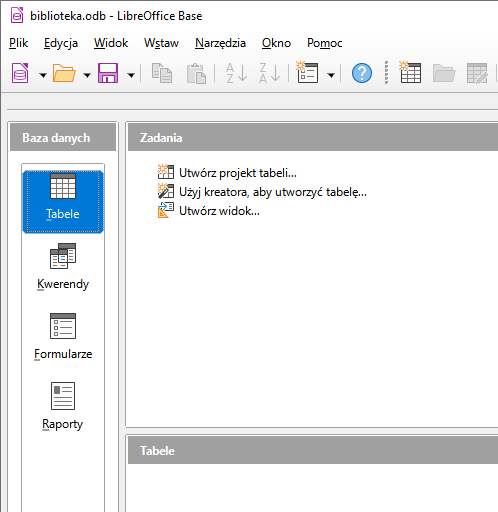Open the Pomoc menu
The height and width of the screenshot is (512, 498).
pyautogui.click(x=325, y=43)
